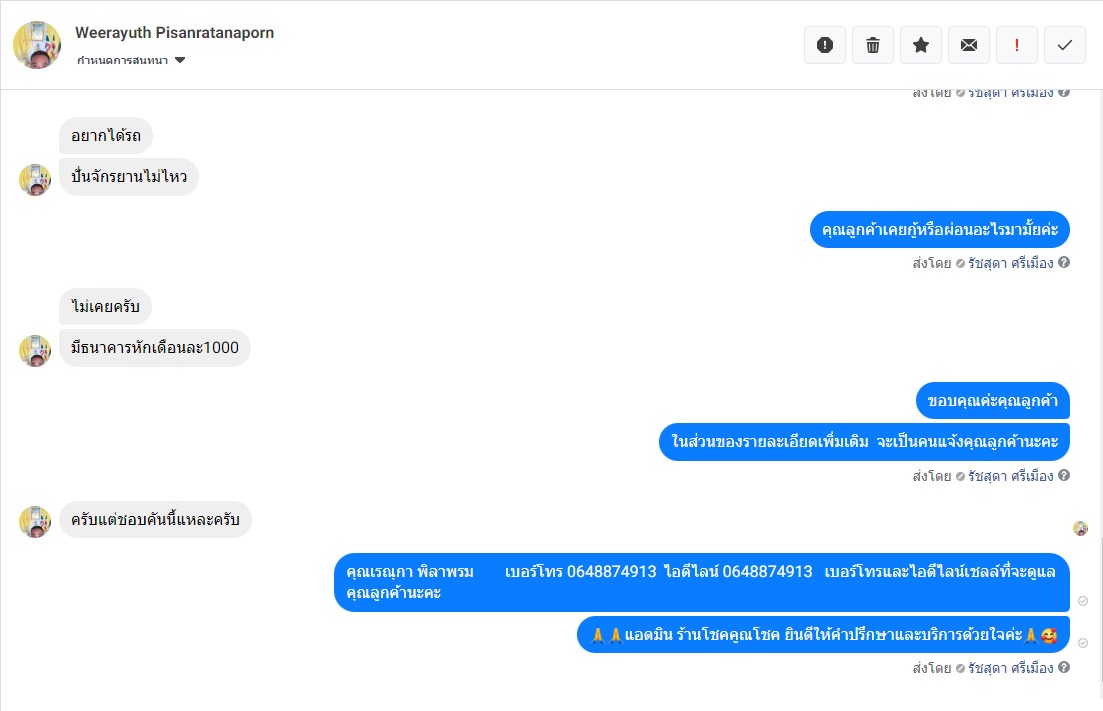Image resolution: width=1103 pixels, height=711 pixels.
Task: Select the message bubble with phone number 0648874913
Action: click(701, 582)
